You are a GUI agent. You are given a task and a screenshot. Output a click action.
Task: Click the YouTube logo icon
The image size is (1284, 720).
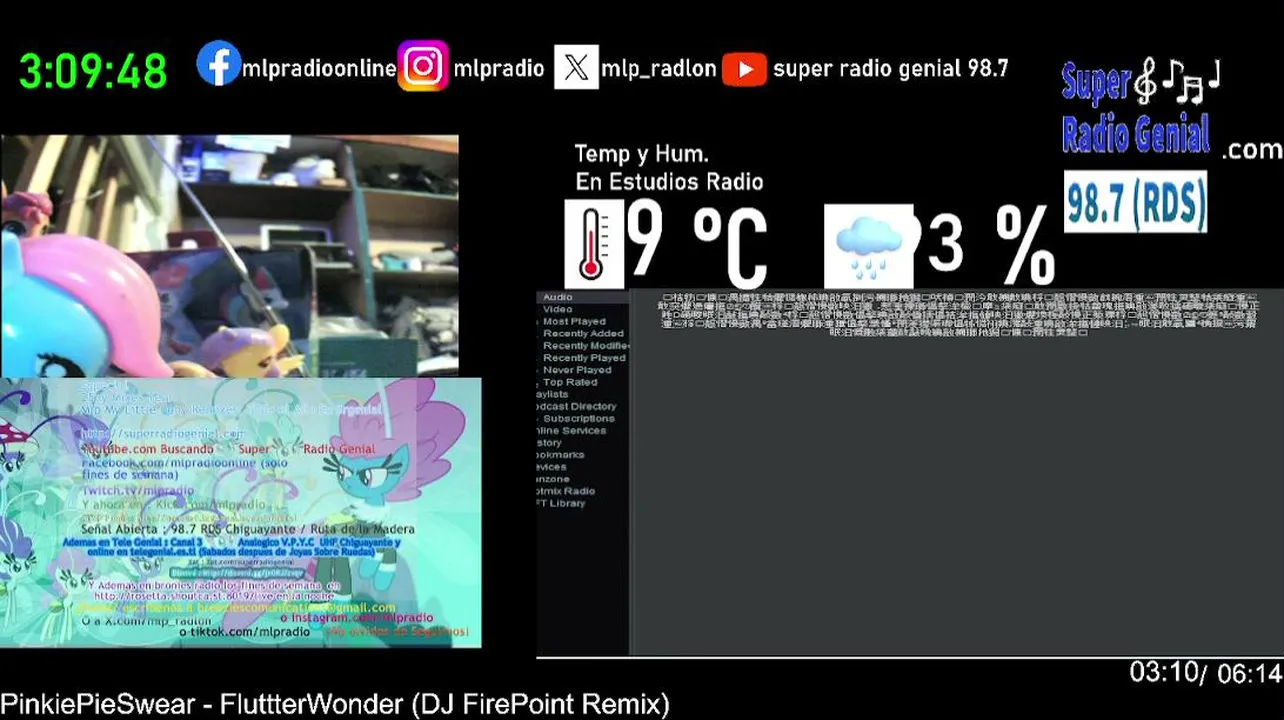click(744, 69)
